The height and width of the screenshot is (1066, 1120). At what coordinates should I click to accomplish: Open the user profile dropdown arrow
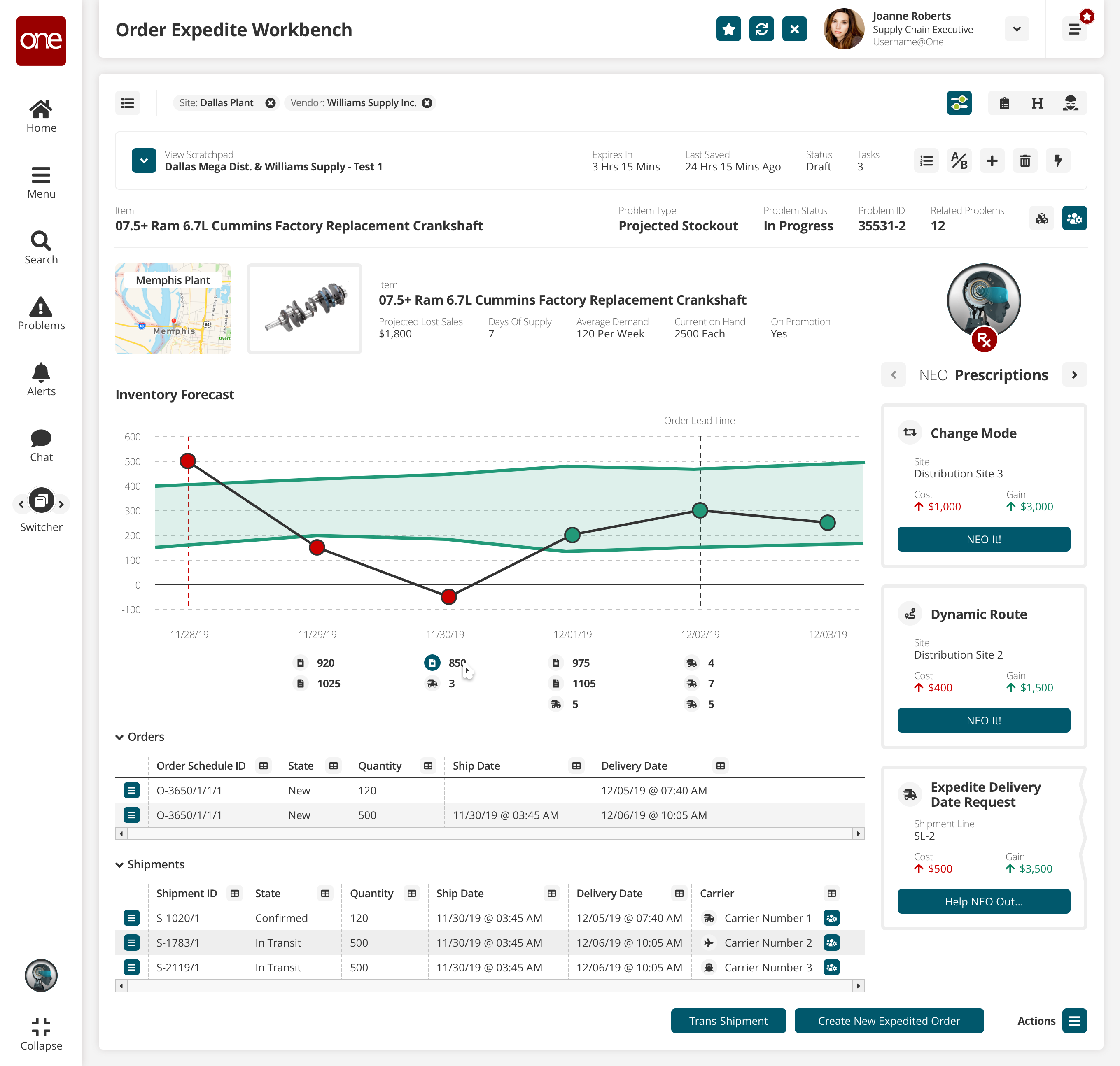pos(1017,29)
